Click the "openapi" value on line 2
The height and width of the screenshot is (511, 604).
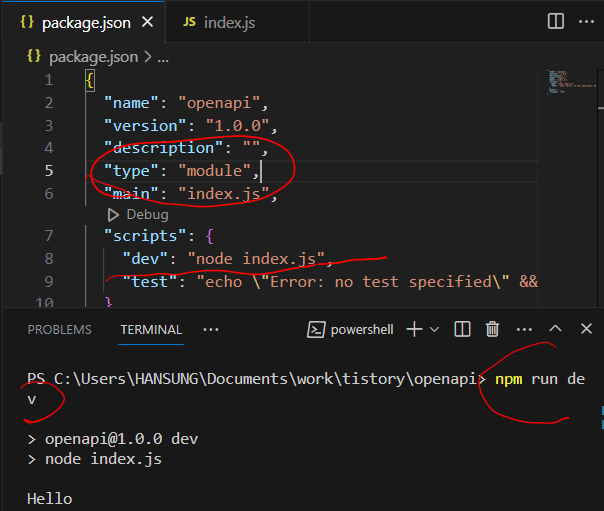pyautogui.click(x=219, y=103)
